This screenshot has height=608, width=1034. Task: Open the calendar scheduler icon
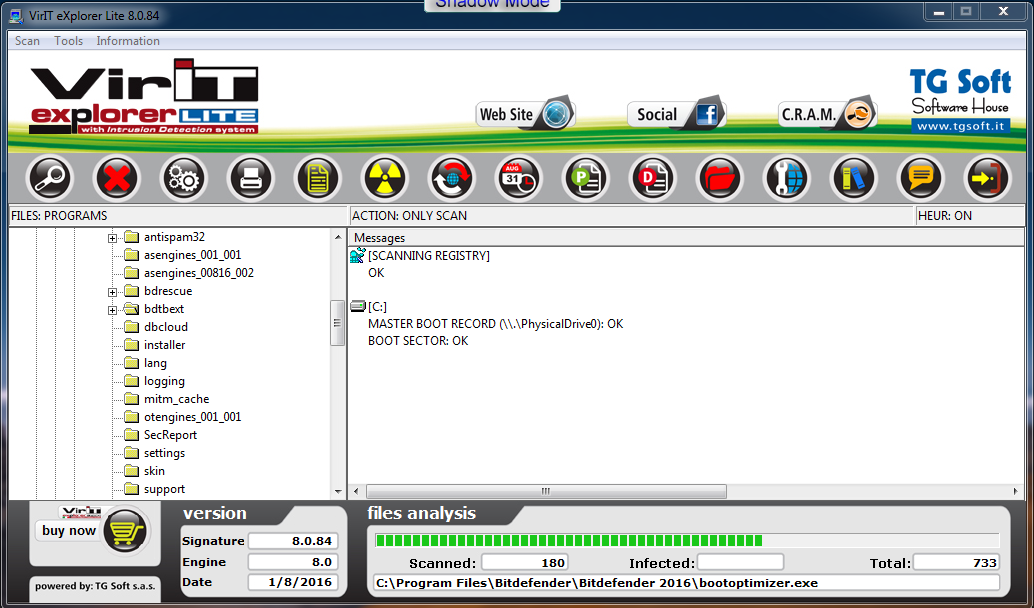pos(518,178)
